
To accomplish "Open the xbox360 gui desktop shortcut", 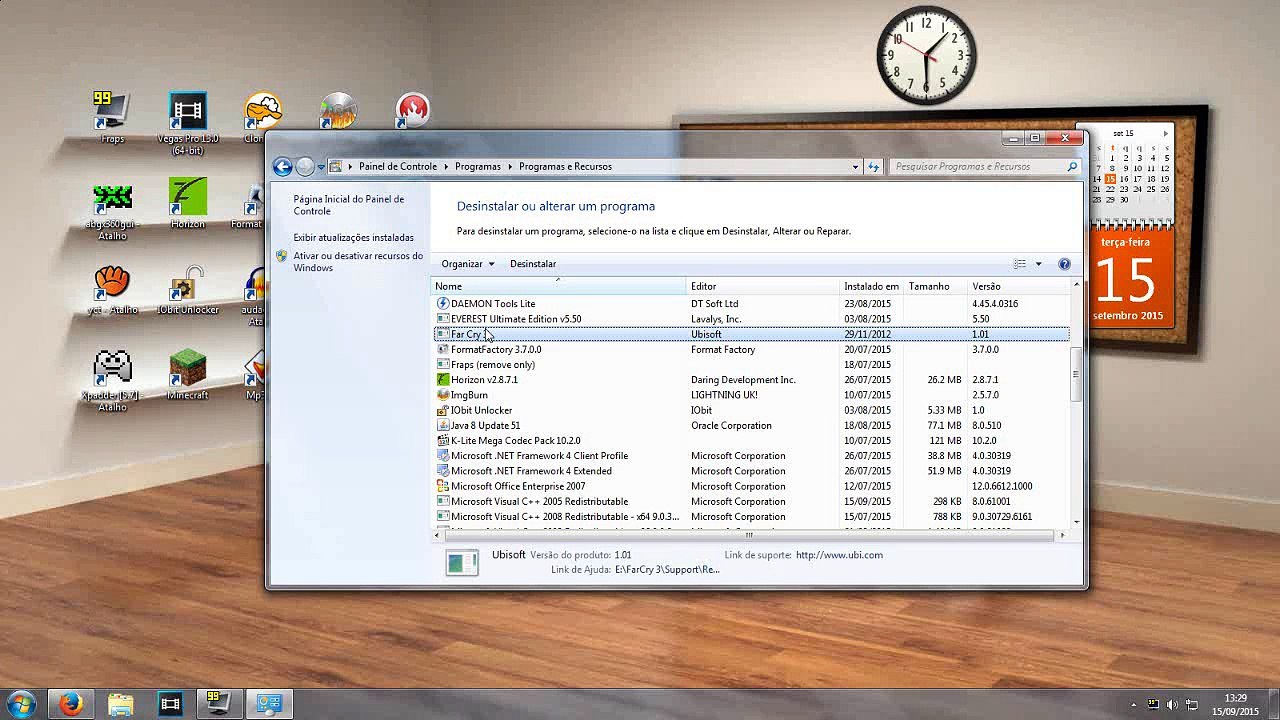I will pos(112,211).
